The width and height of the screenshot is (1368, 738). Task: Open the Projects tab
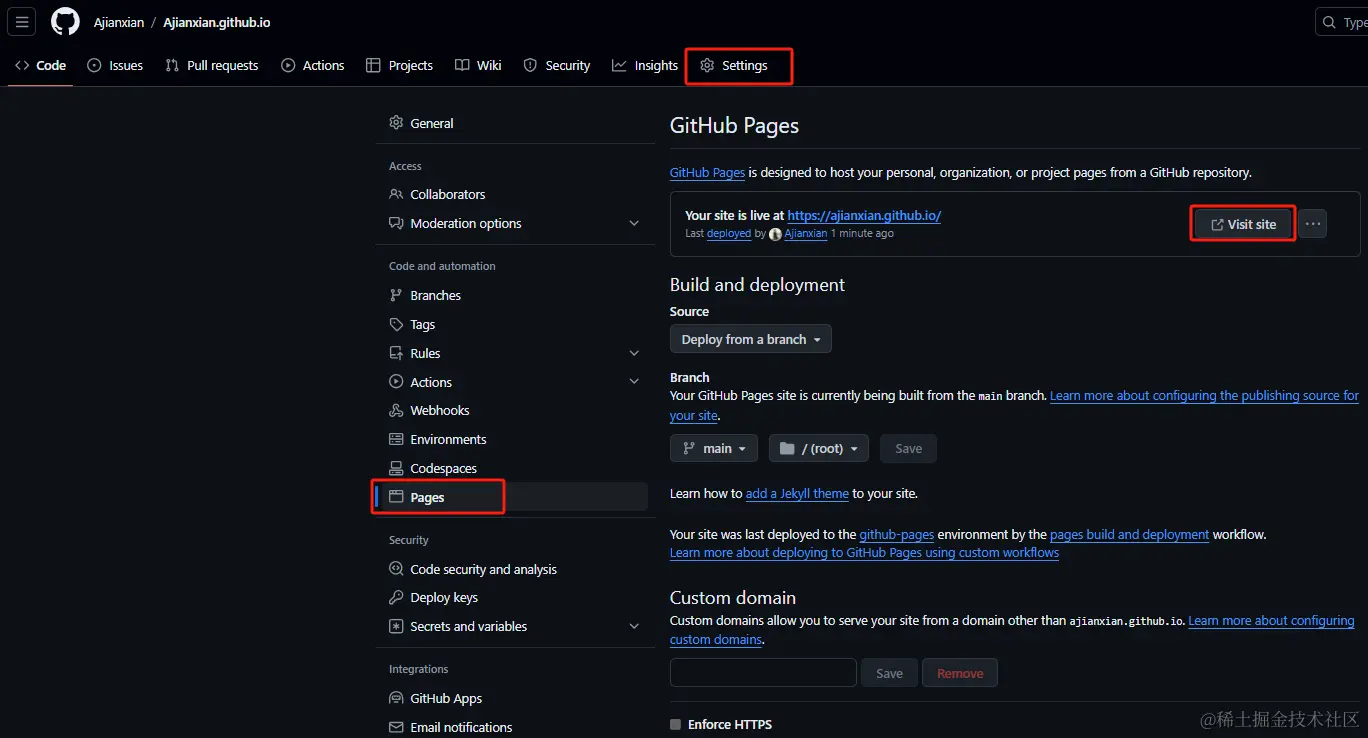pos(400,65)
